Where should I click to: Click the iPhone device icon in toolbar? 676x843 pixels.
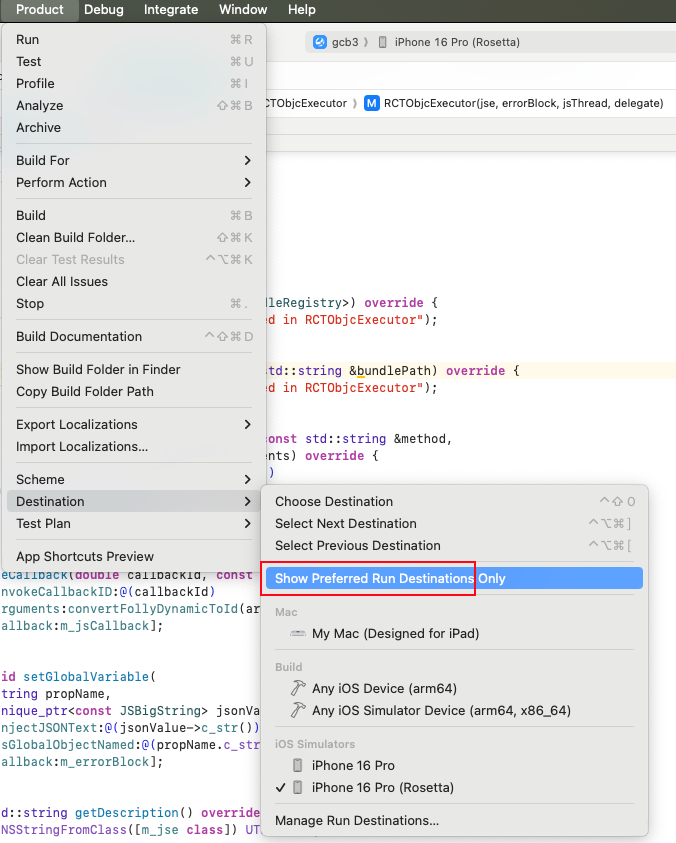click(x=382, y=42)
